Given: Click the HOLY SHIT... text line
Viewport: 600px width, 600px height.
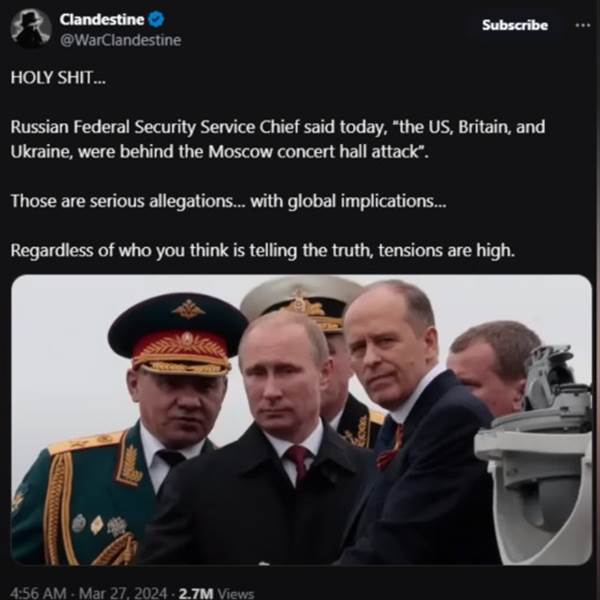Looking at the screenshot, I should click(x=58, y=78).
